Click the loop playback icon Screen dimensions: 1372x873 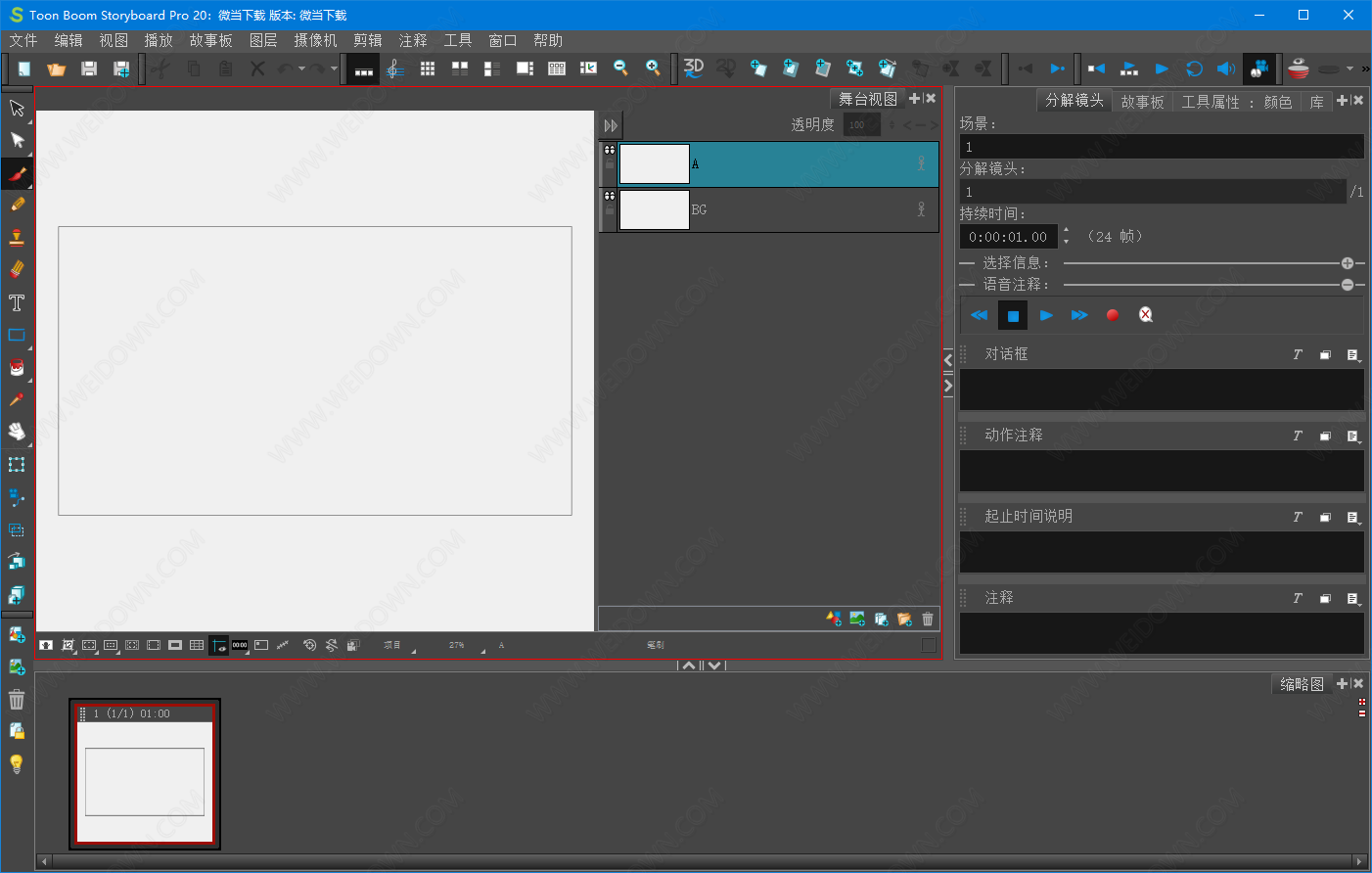(1194, 69)
